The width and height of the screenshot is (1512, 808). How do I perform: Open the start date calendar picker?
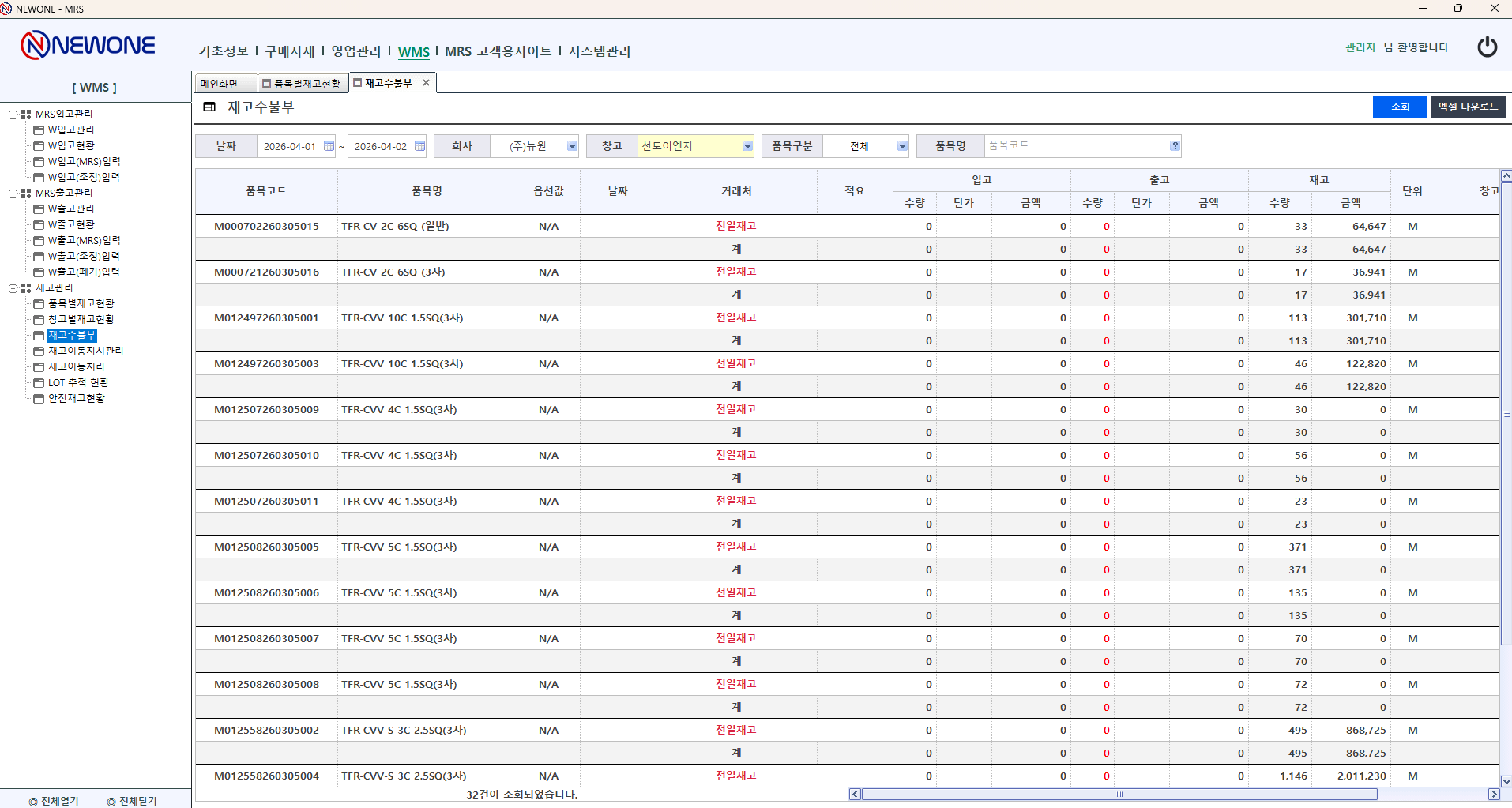click(x=329, y=146)
